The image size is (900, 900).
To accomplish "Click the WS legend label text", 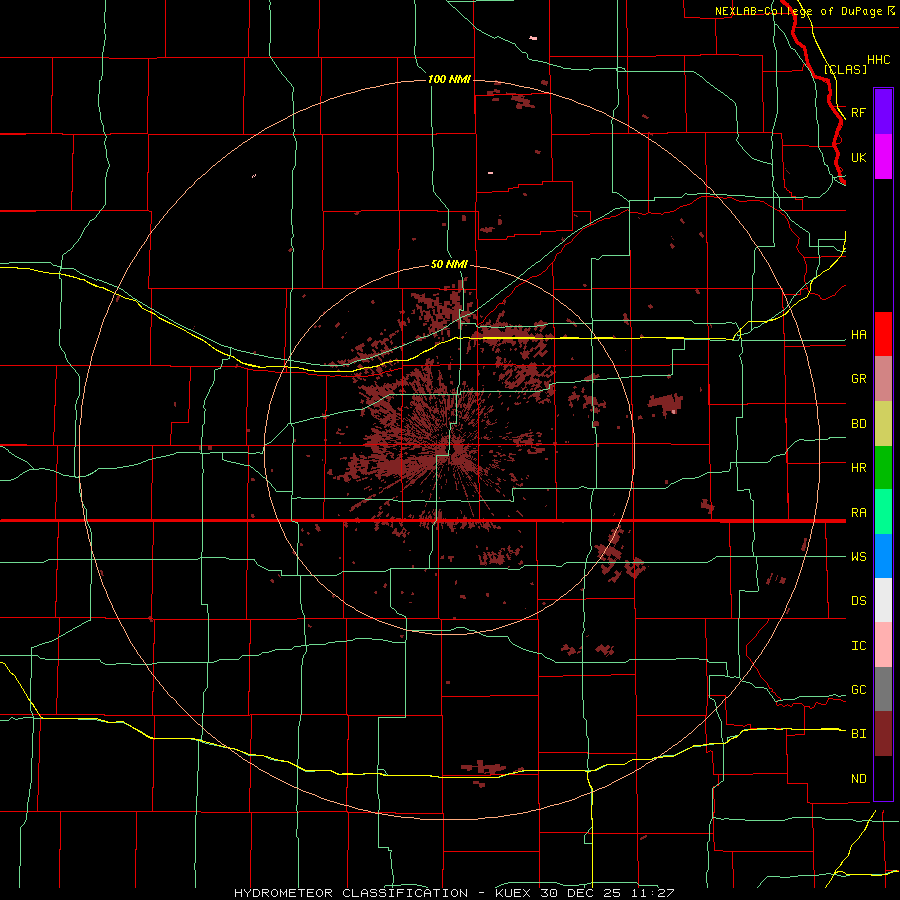I will [x=859, y=557].
